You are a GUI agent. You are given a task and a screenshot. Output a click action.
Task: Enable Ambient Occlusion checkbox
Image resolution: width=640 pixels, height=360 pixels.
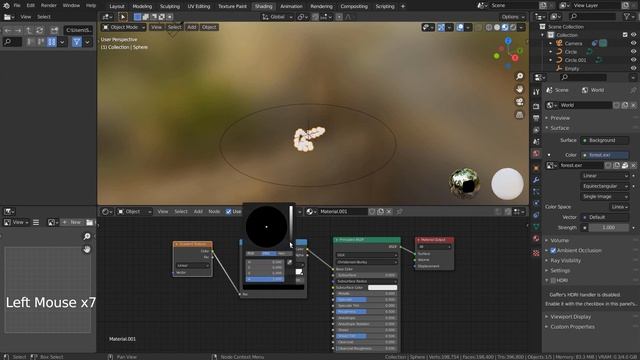(553, 250)
